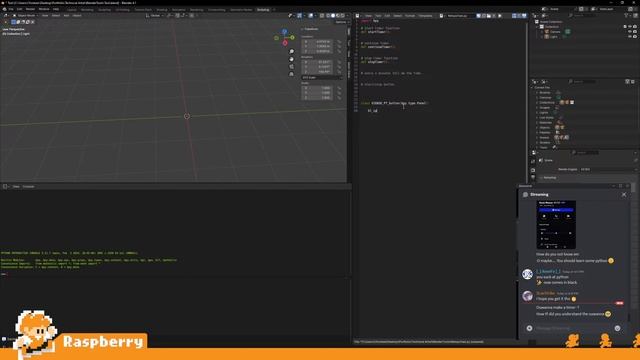Open the stream preview thumbnail in Discord
The width and height of the screenshot is (640, 360).
click(556, 224)
